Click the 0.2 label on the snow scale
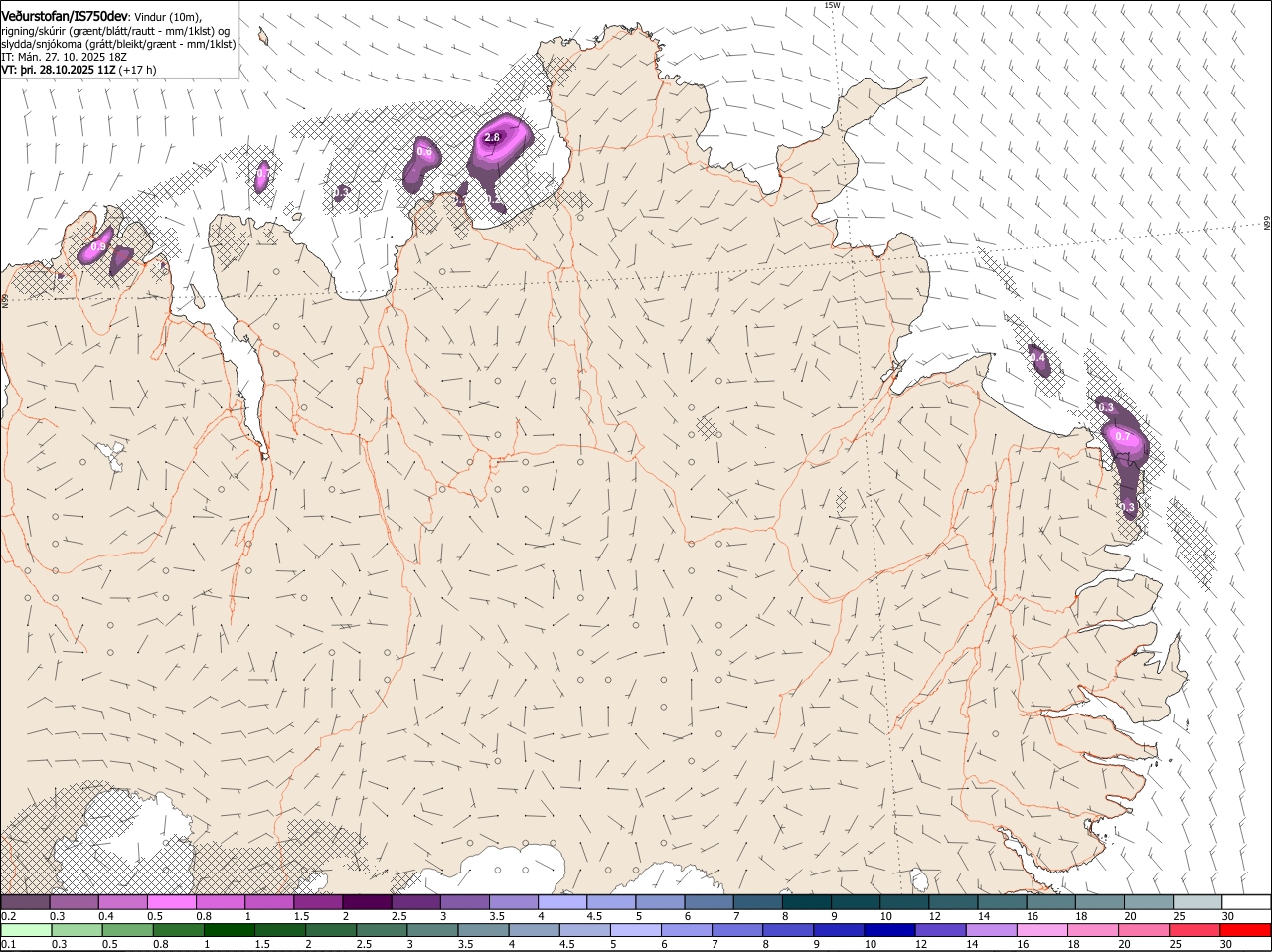This screenshot has width=1272, height=952. tap(8, 915)
